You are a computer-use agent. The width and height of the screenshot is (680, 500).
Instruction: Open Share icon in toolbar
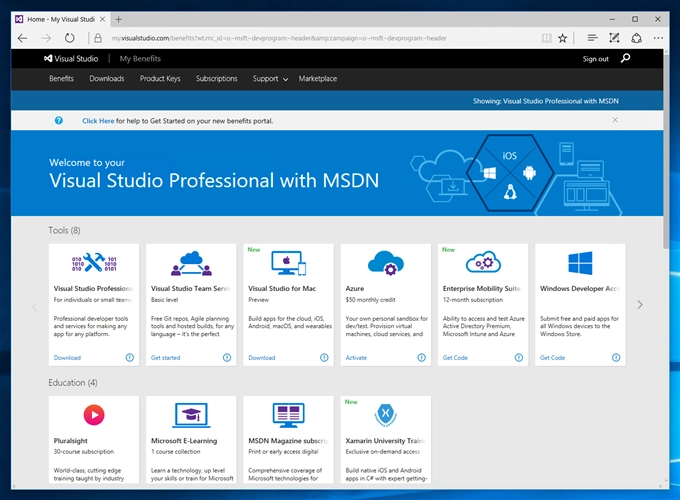coord(636,38)
